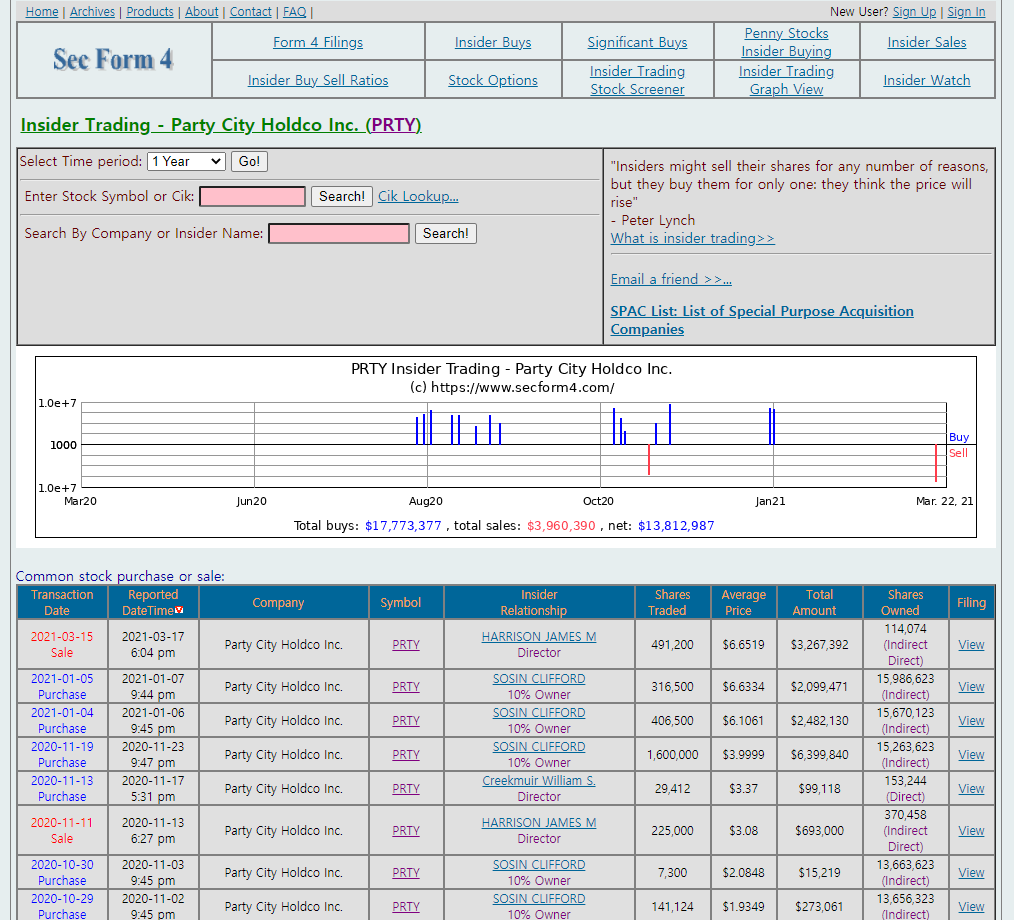1014x920 pixels.
Task: Go to Penny Stocks Insider Buying
Action: click(x=786, y=42)
